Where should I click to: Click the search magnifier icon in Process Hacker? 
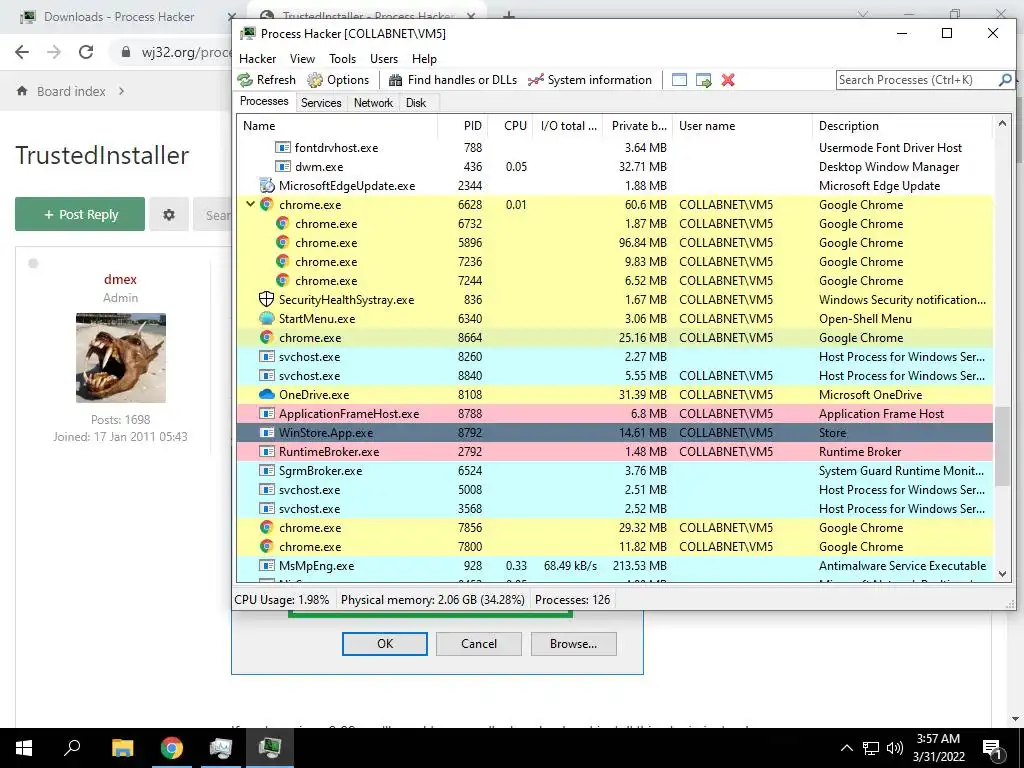point(1005,80)
